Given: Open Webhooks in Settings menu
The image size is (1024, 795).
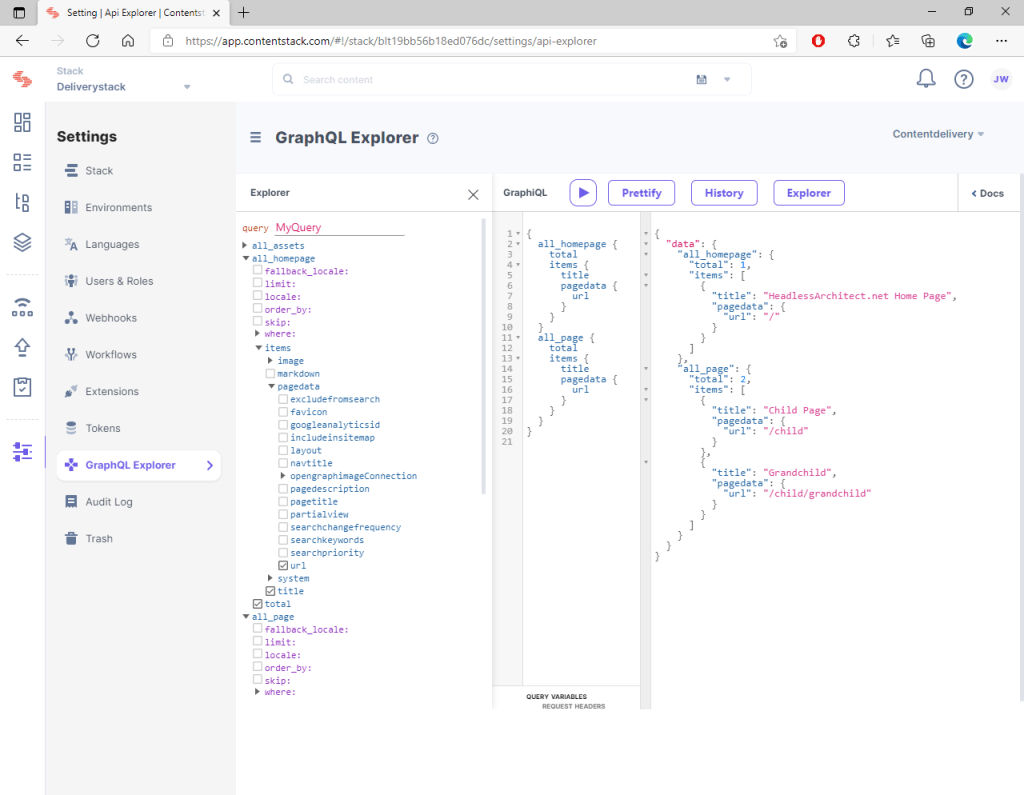Looking at the screenshot, I should pos(110,318).
